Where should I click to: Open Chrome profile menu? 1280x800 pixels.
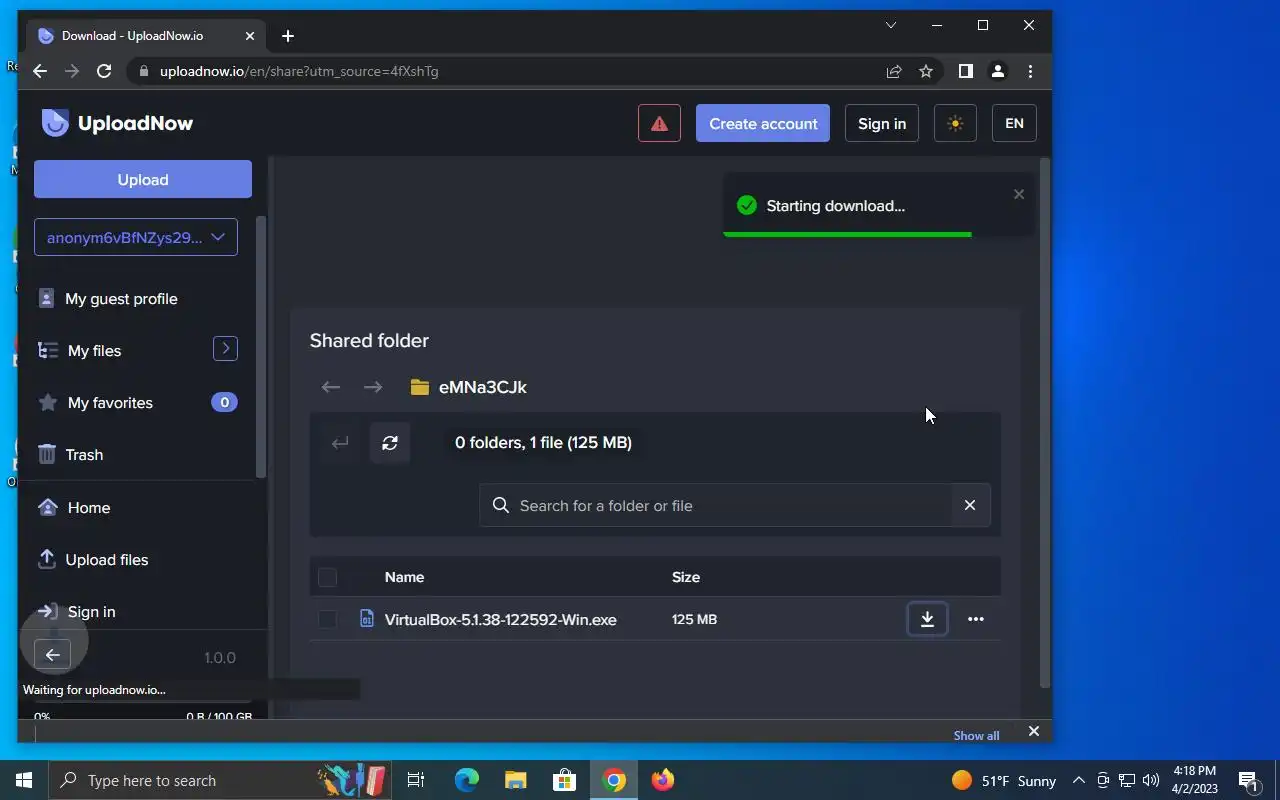point(997,71)
